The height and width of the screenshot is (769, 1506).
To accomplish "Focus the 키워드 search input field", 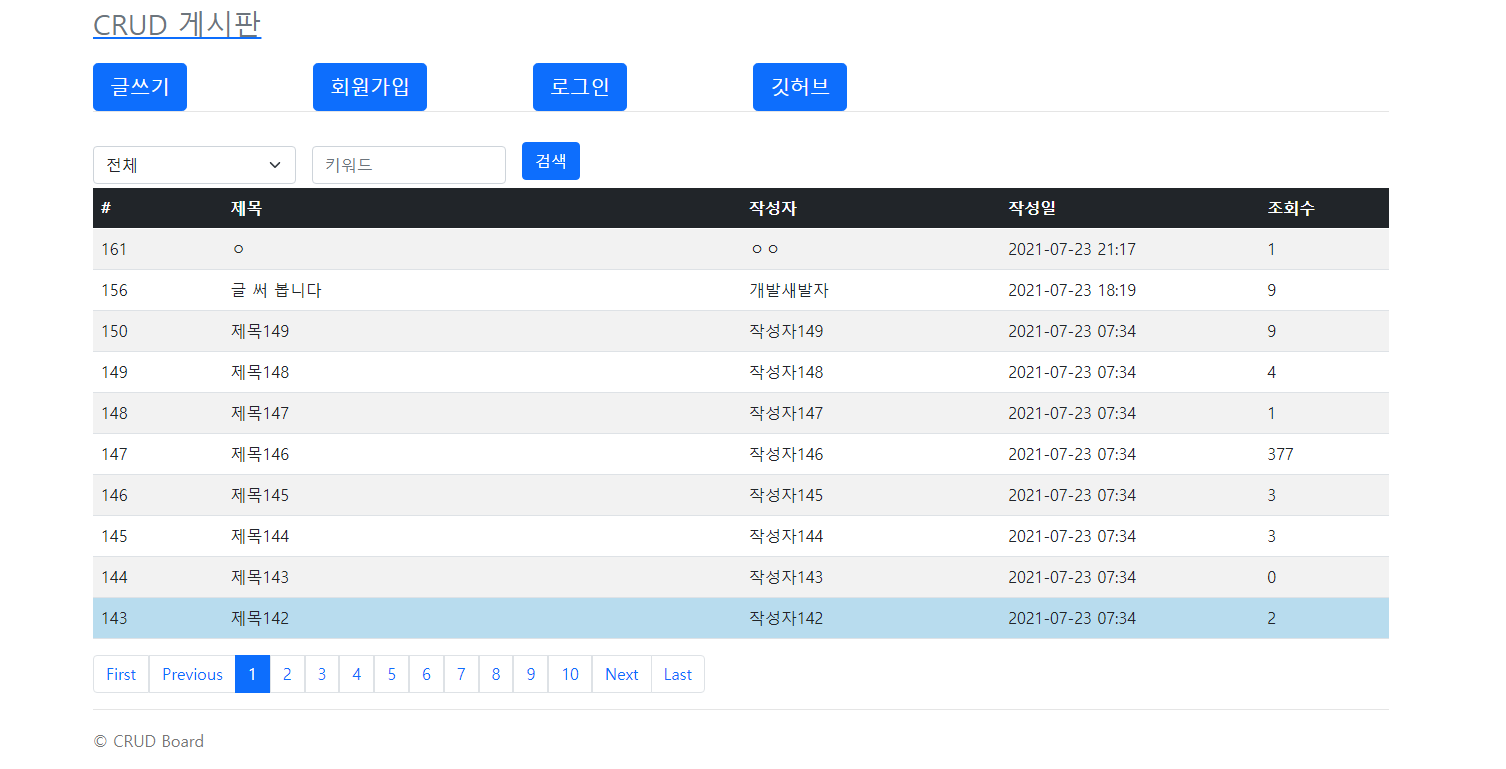I will pyautogui.click(x=409, y=165).
